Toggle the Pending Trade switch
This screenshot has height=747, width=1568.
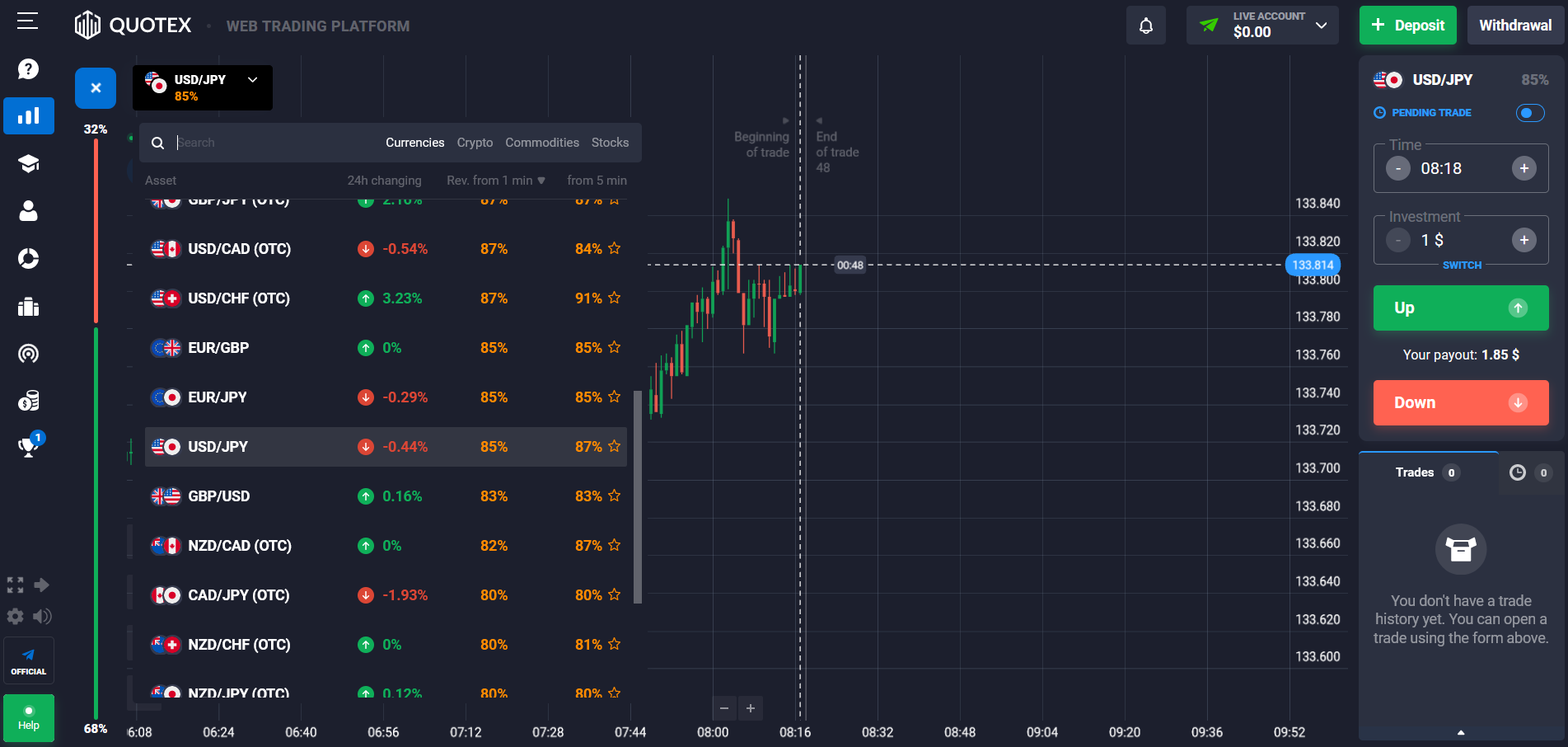pyautogui.click(x=1530, y=113)
